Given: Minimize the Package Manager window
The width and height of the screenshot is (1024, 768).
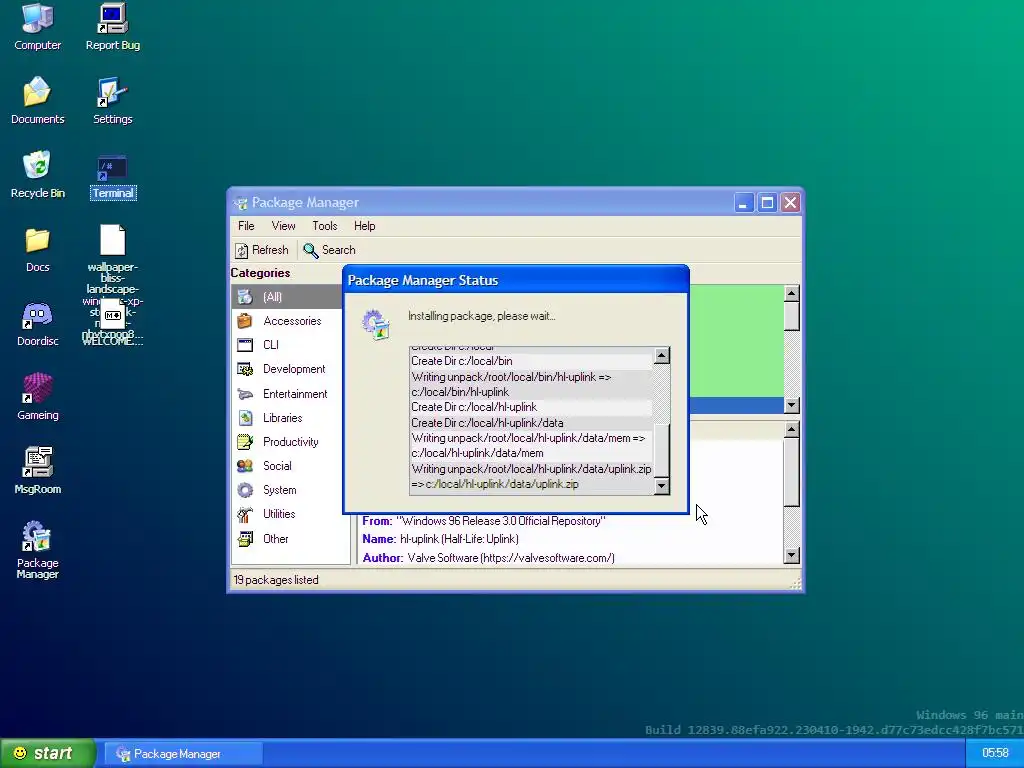Looking at the screenshot, I should (743, 202).
